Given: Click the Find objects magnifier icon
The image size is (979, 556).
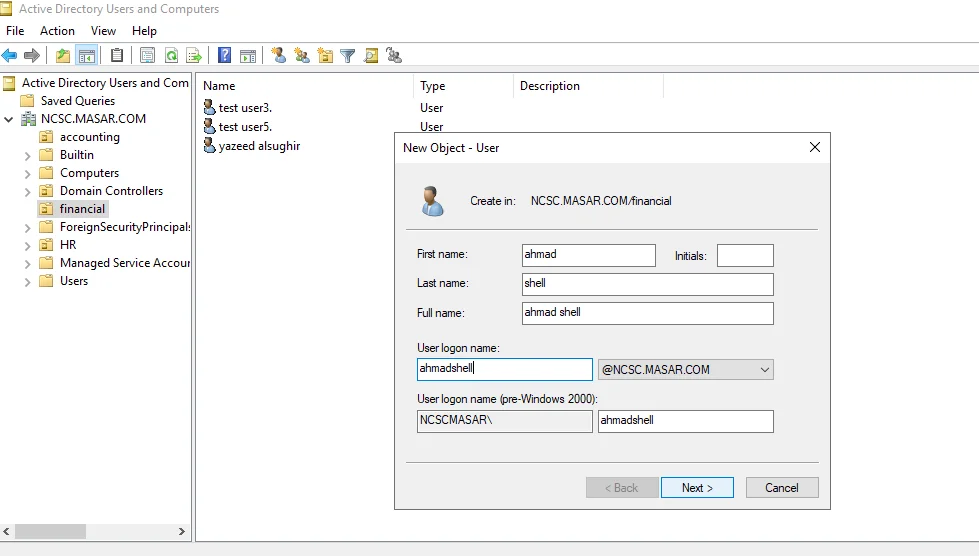Looking at the screenshot, I should 371,56.
